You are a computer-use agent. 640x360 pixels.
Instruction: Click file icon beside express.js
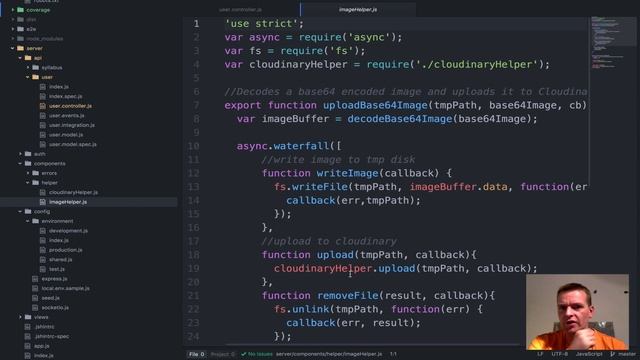tap(35, 279)
